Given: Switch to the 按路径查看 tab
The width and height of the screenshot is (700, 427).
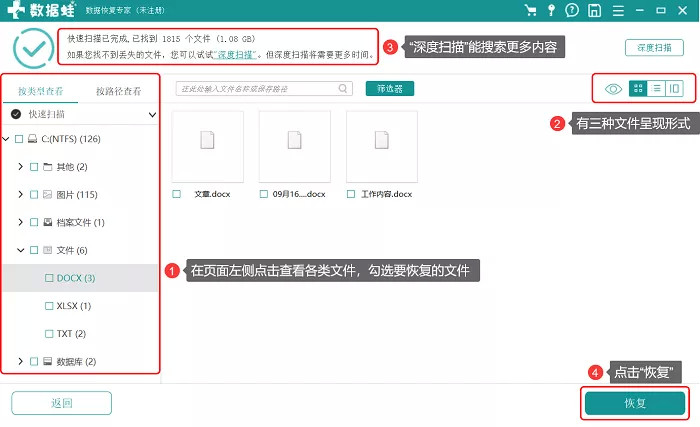Looking at the screenshot, I should point(118,91).
